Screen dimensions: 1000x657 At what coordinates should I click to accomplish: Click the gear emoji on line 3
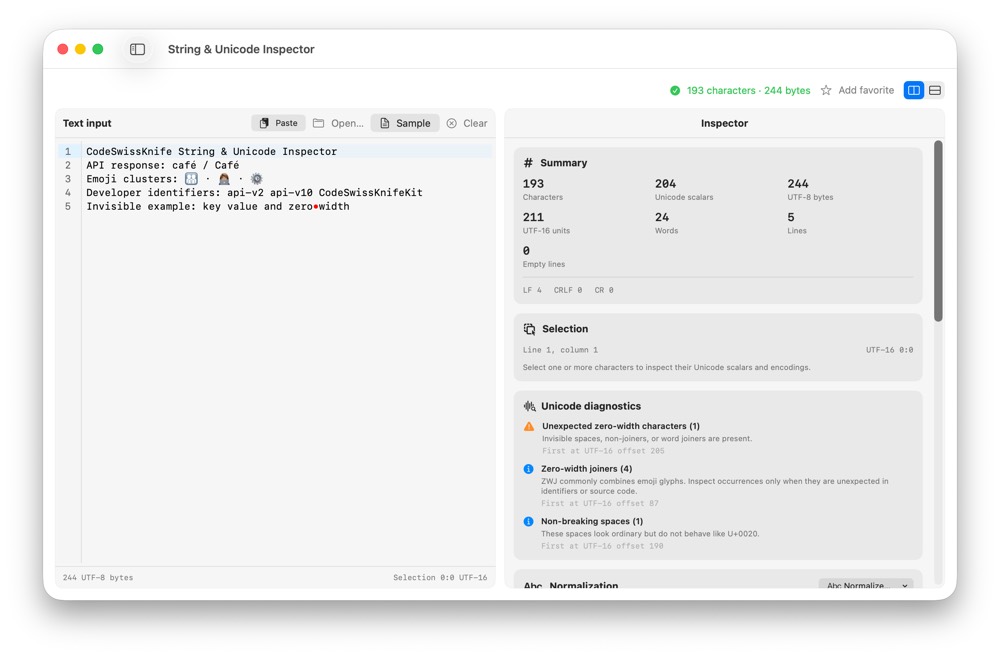pos(256,179)
